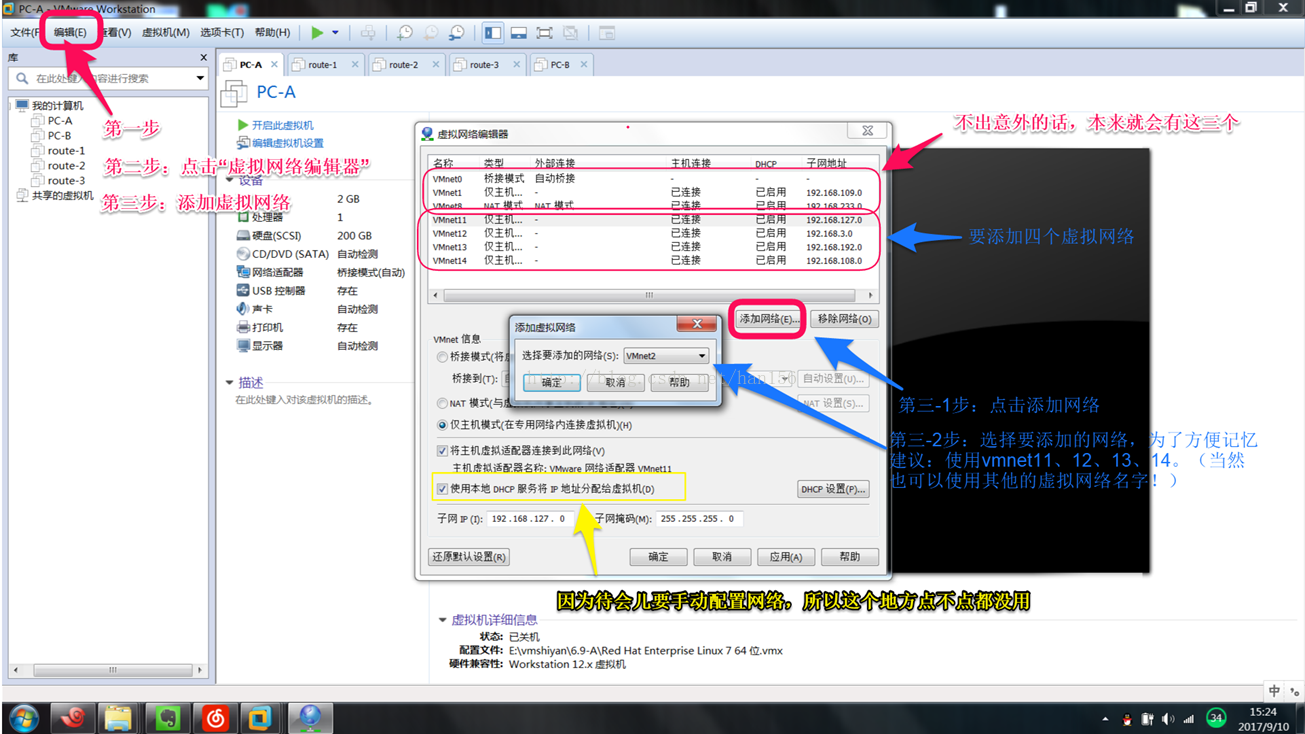The width and height of the screenshot is (1305, 734).
Task: Select the 网络适配器 device icon
Action: (x=243, y=272)
